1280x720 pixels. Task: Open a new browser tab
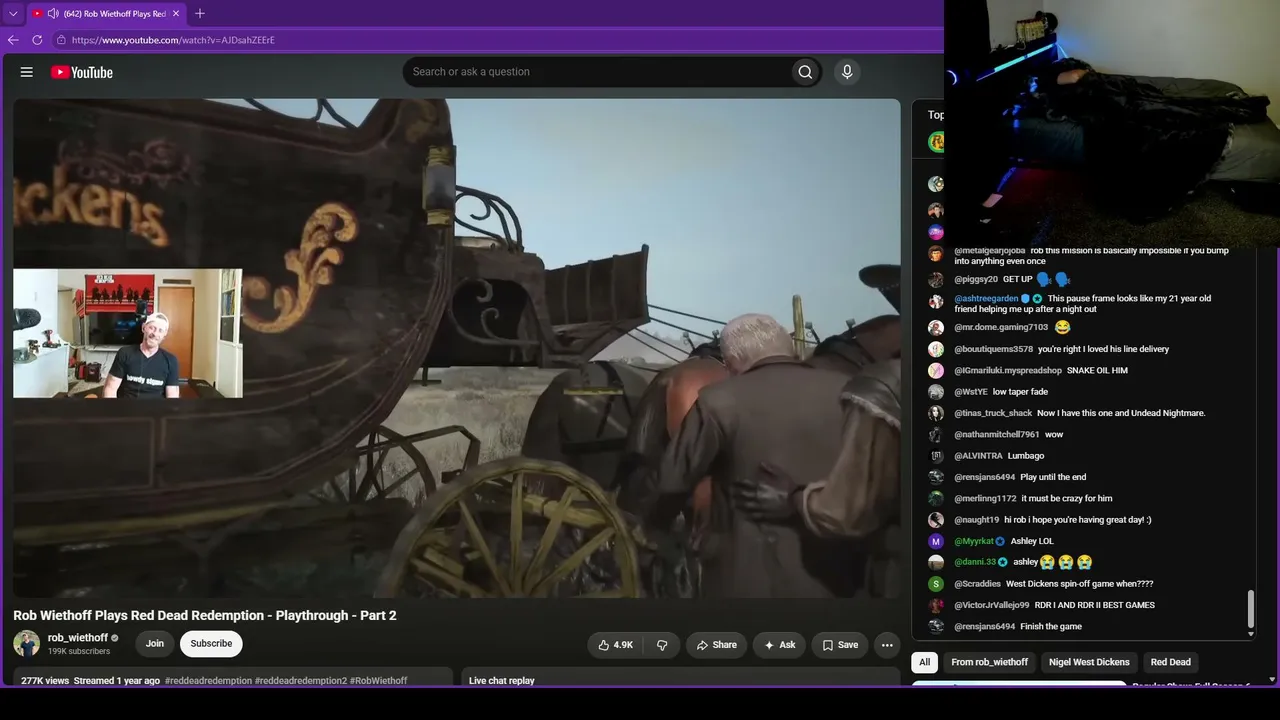(x=200, y=14)
